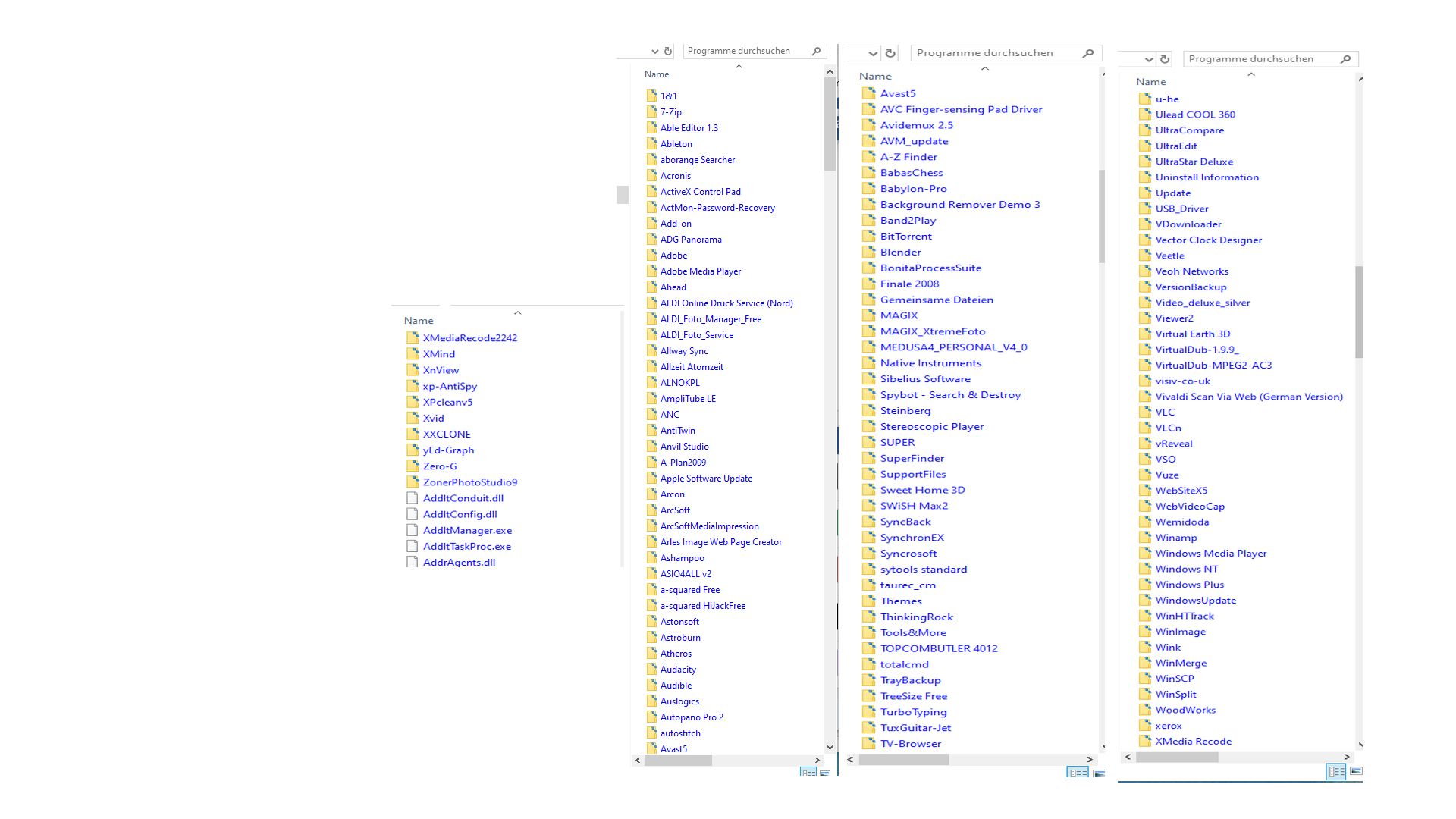Switch rightmost window to large icons view

[x=1357, y=771]
